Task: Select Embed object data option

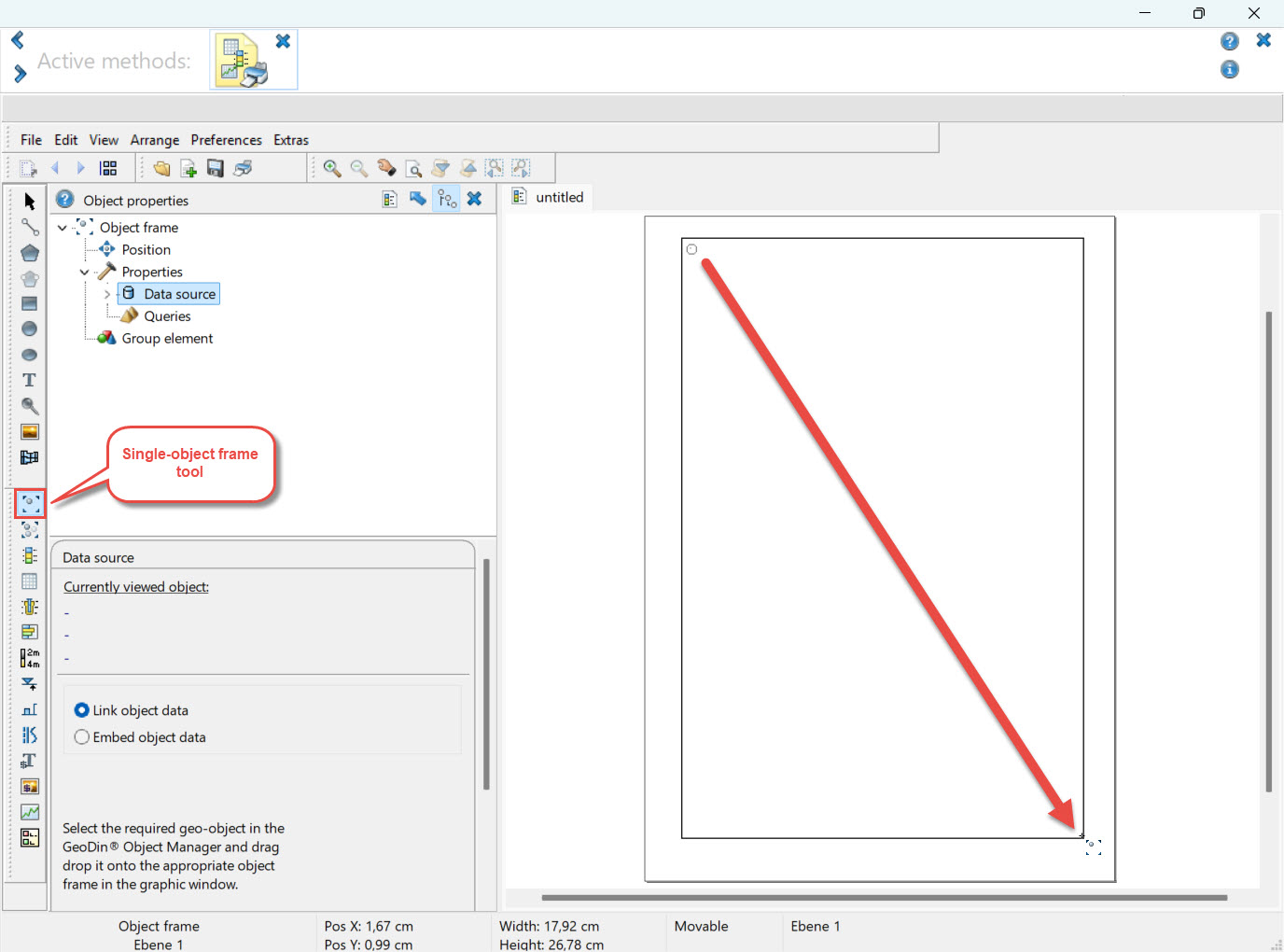Action: coord(82,737)
